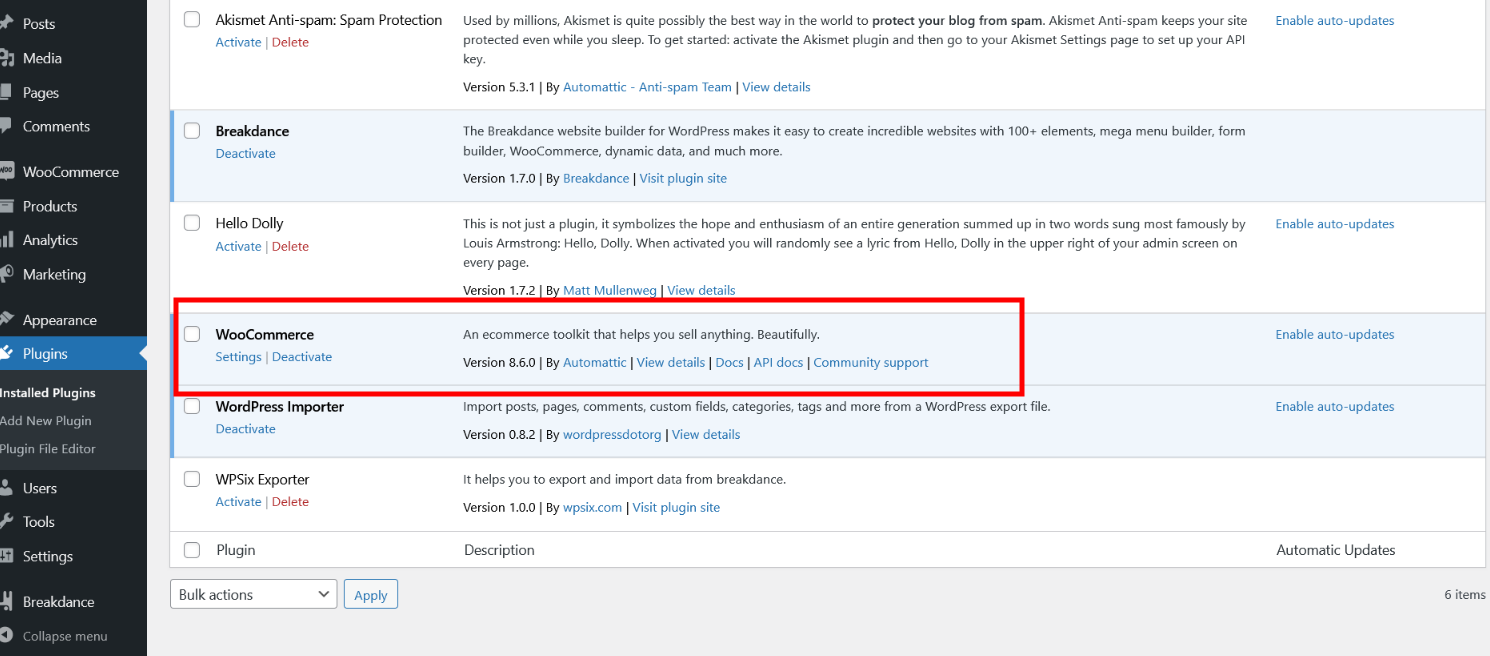Check the WPSix Exporter plugin checkbox
The width and height of the screenshot is (1490, 656).
tap(192, 479)
